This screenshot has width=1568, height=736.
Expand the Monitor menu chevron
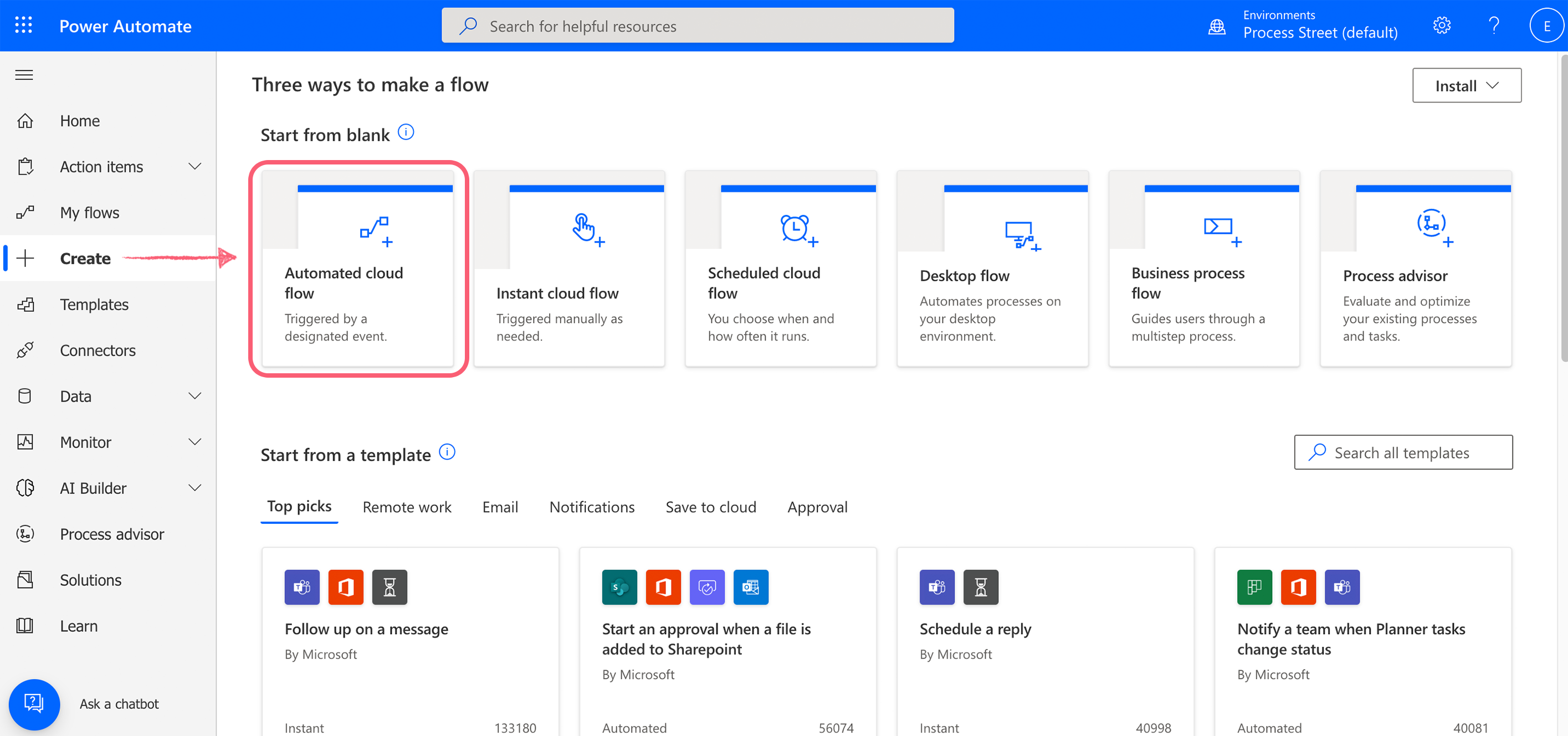(x=195, y=441)
